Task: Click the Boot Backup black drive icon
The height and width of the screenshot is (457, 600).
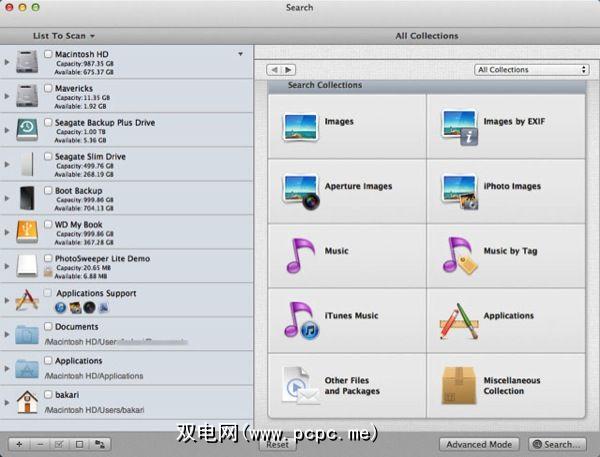Action: (x=27, y=198)
